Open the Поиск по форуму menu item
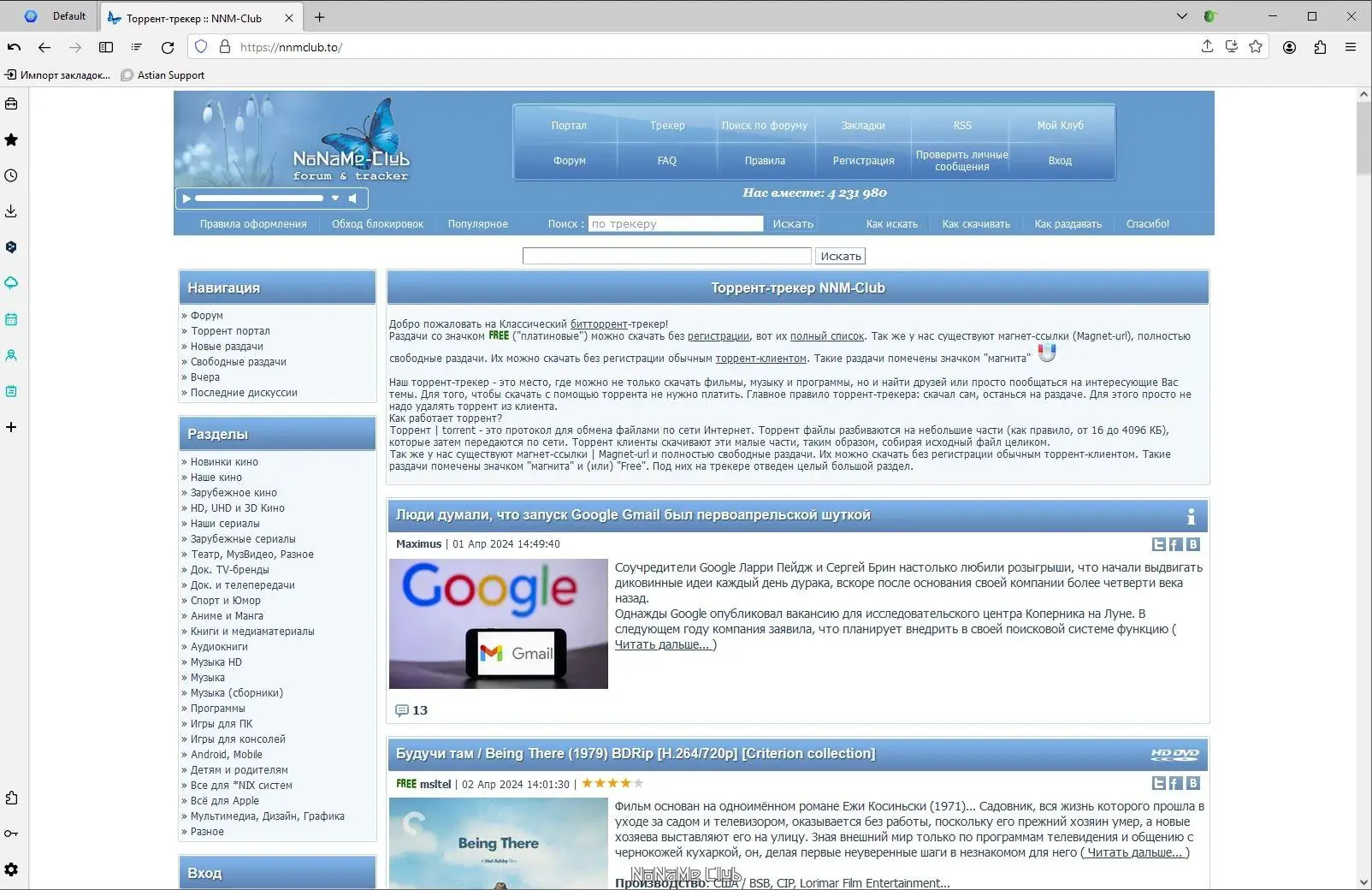Image resolution: width=1372 pixels, height=890 pixels. click(765, 126)
